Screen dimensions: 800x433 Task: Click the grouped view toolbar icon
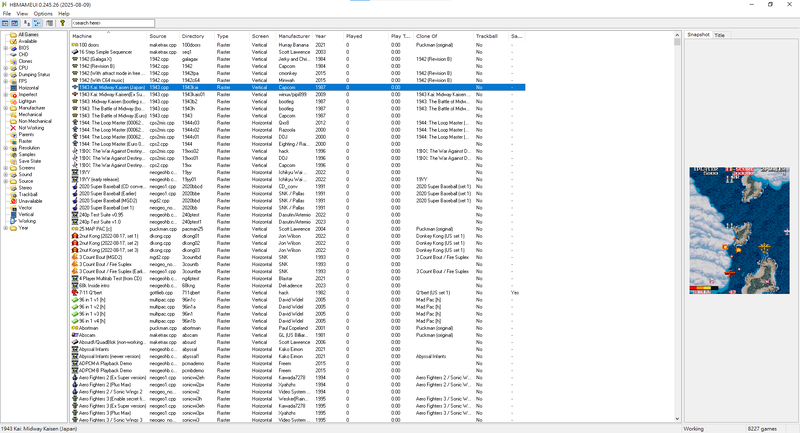(37, 23)
